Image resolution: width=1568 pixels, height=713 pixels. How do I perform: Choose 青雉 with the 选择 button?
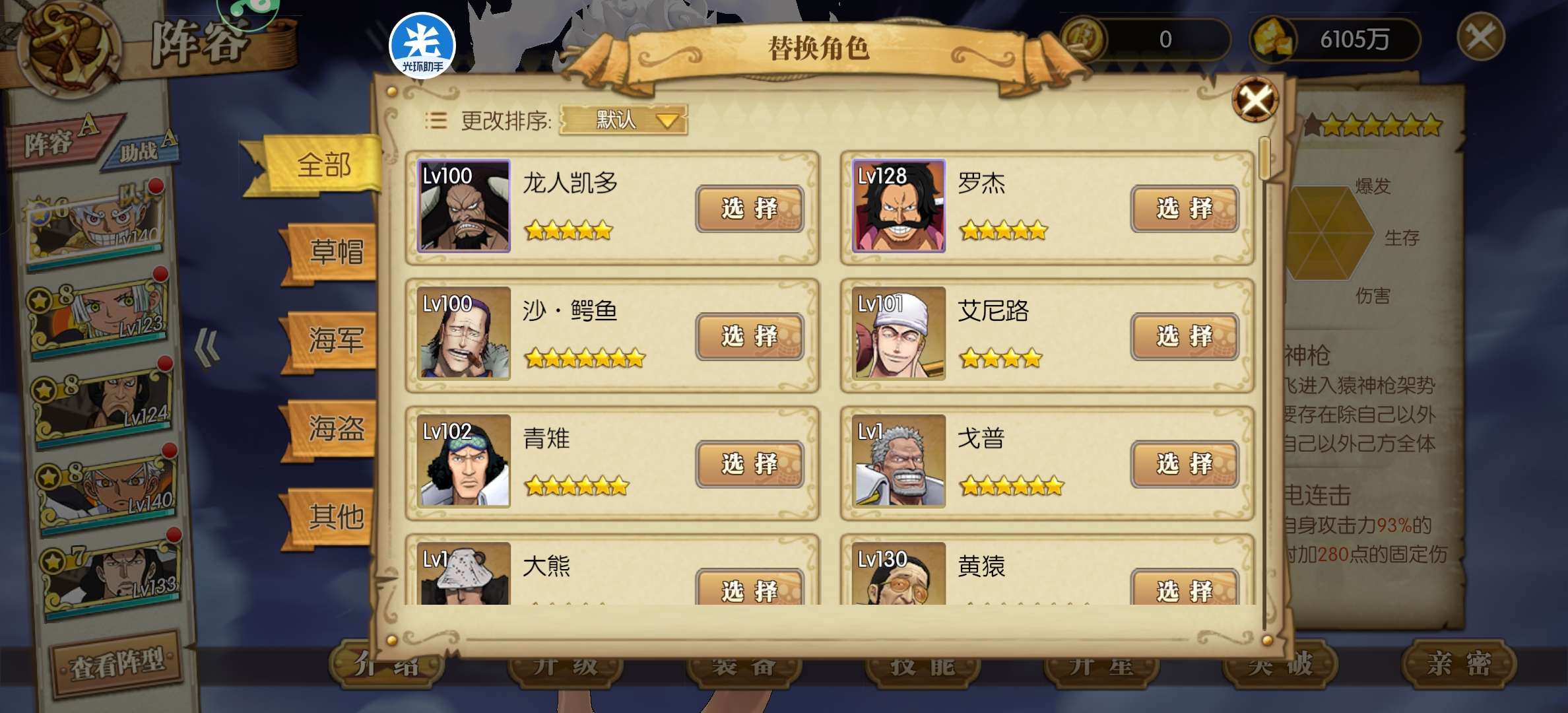click(x=750, y=464)
